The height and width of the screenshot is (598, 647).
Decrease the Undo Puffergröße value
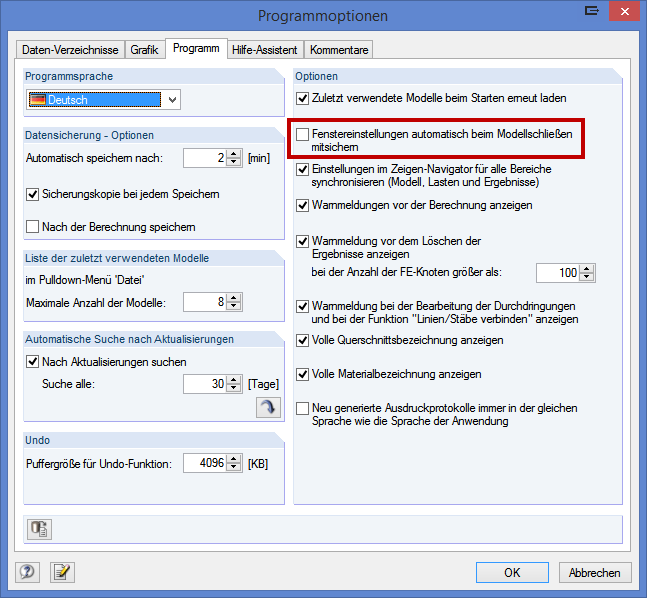point(234,467)
